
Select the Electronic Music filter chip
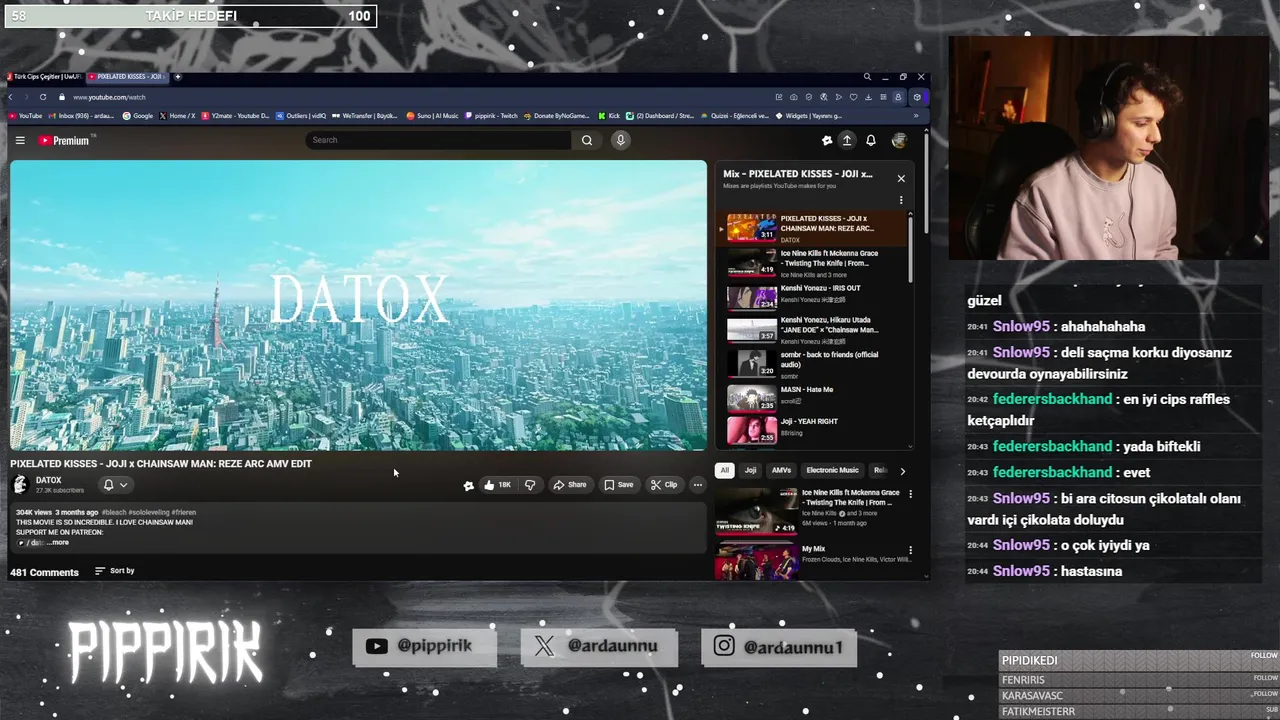pyautogui.click(x=832, y=470)
